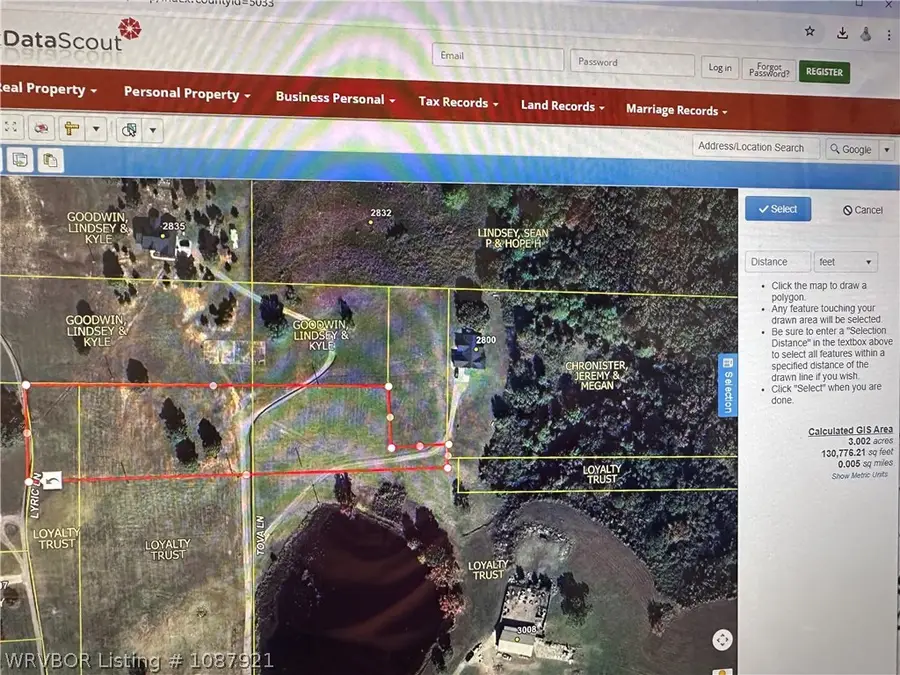Click the red clear selection toolbar icon
Screen dimensions: 900x675
[x=42, y=128]
